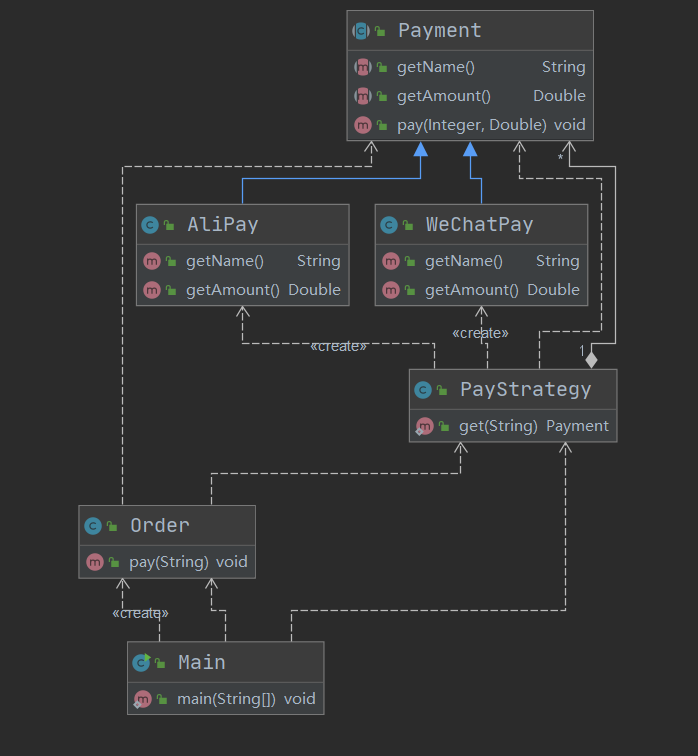Image resolution: width=698 pixels, height=756 pixels.
Task: Click the method icon of AliPay getAmount()
Action: pyautogui.click(x=152, y=290)
